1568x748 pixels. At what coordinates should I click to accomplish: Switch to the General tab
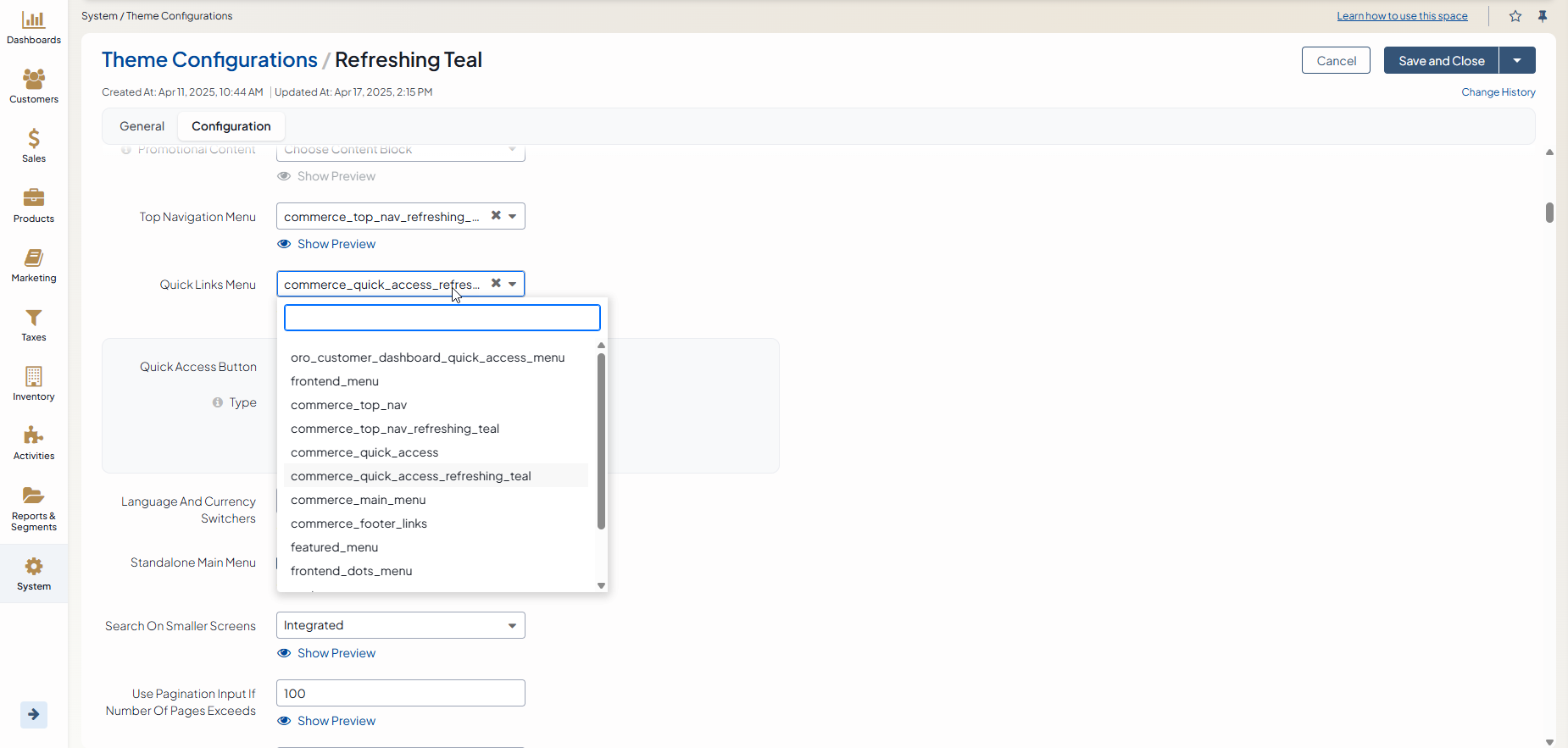pos(142,126)
